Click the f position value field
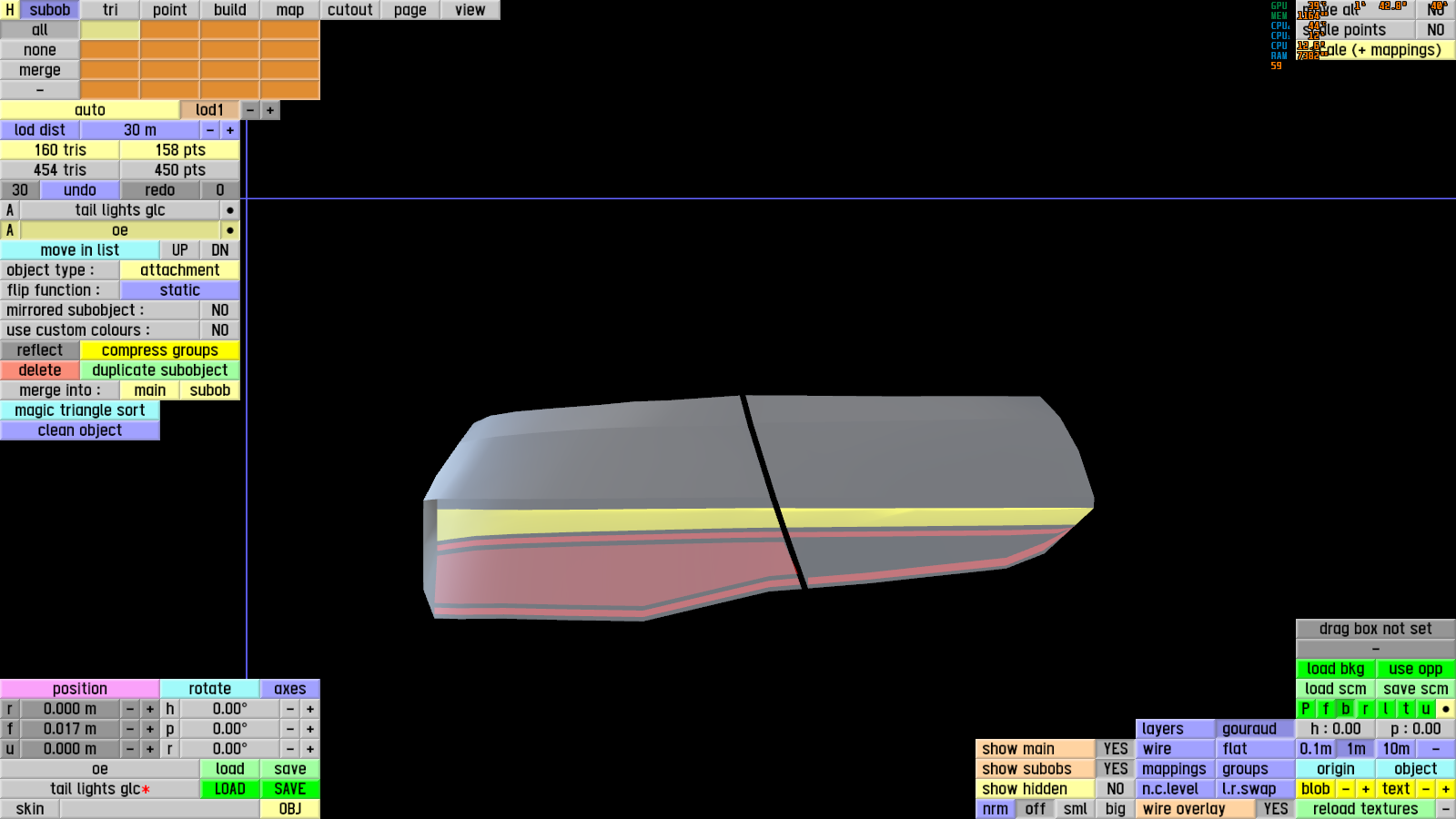Screen dimensions: 1456x819 70,729
